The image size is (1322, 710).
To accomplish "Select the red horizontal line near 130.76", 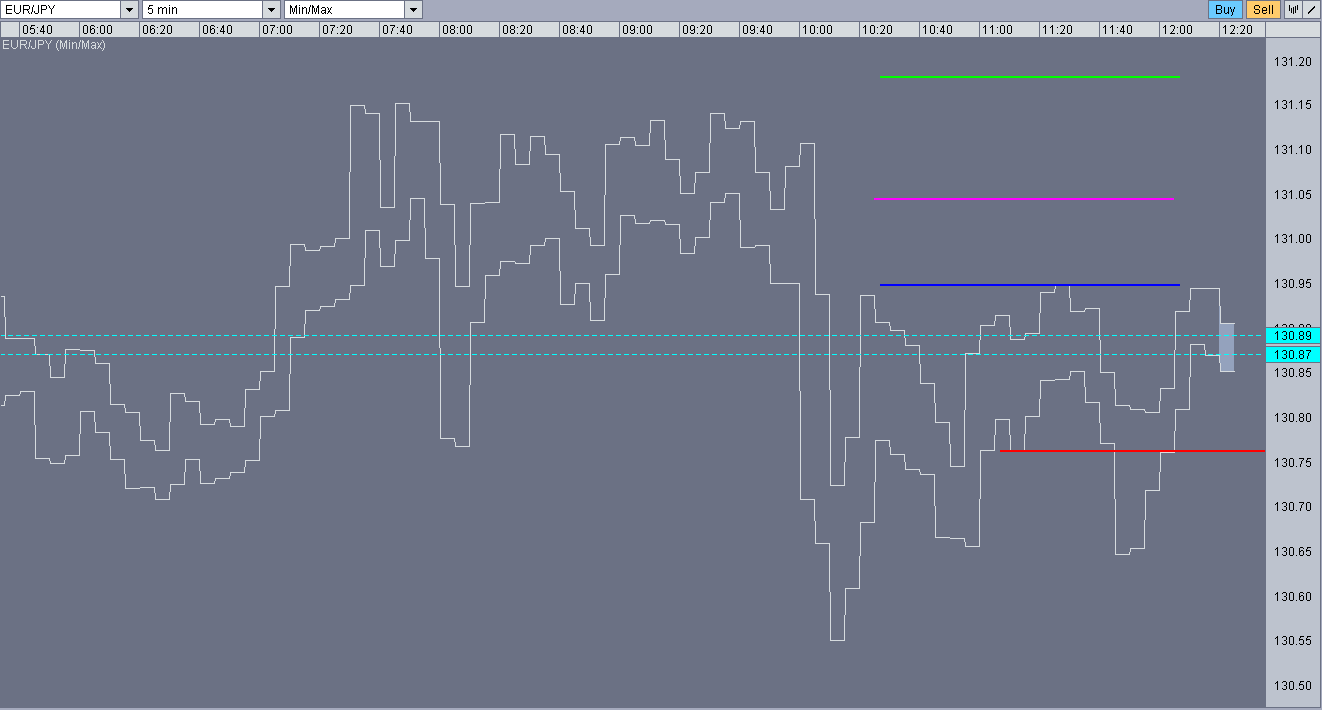I will [1132, 451].
